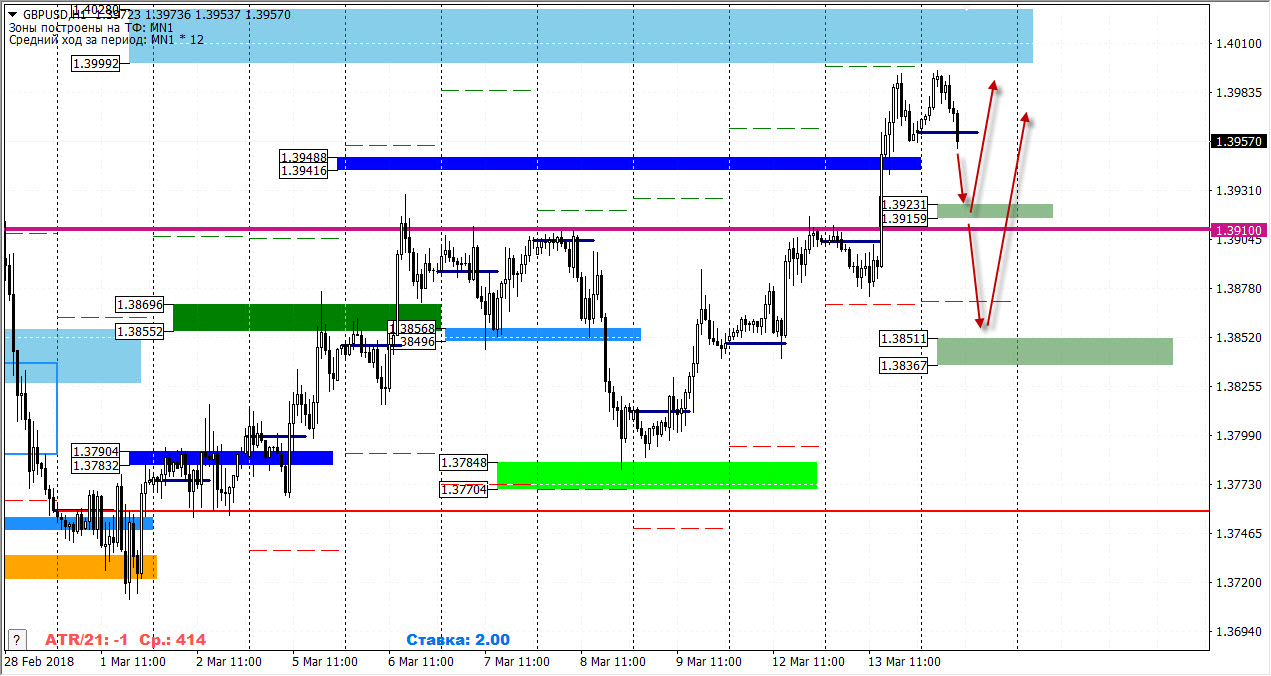
Task: Select the 1.38367 price label
Action: 905,365
